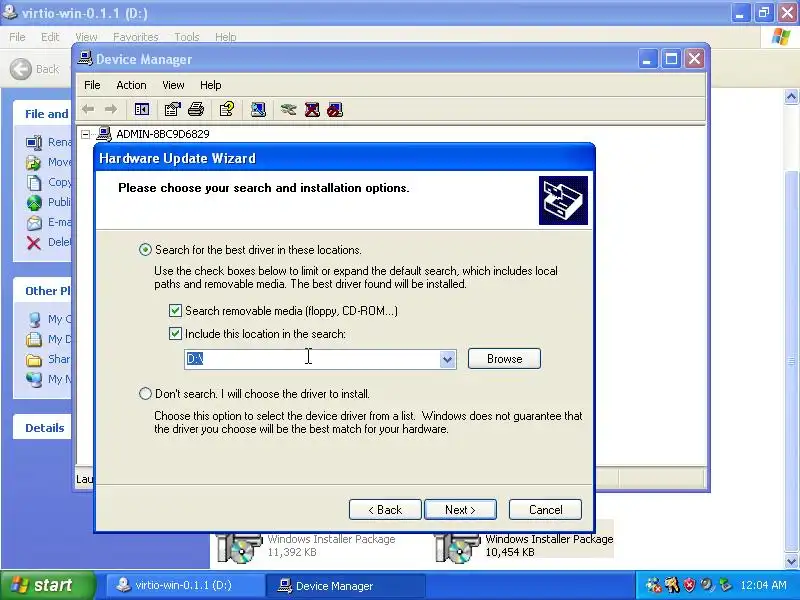
Task: Click the Device Manager Forward arrow toolbar icon
Action: click(111, 109)
